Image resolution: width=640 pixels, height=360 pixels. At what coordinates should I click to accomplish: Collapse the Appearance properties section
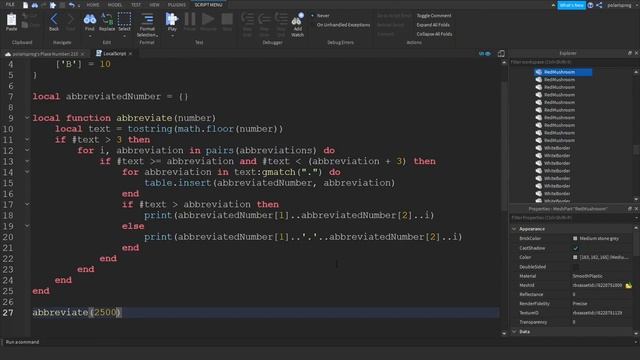coord(514,229)
